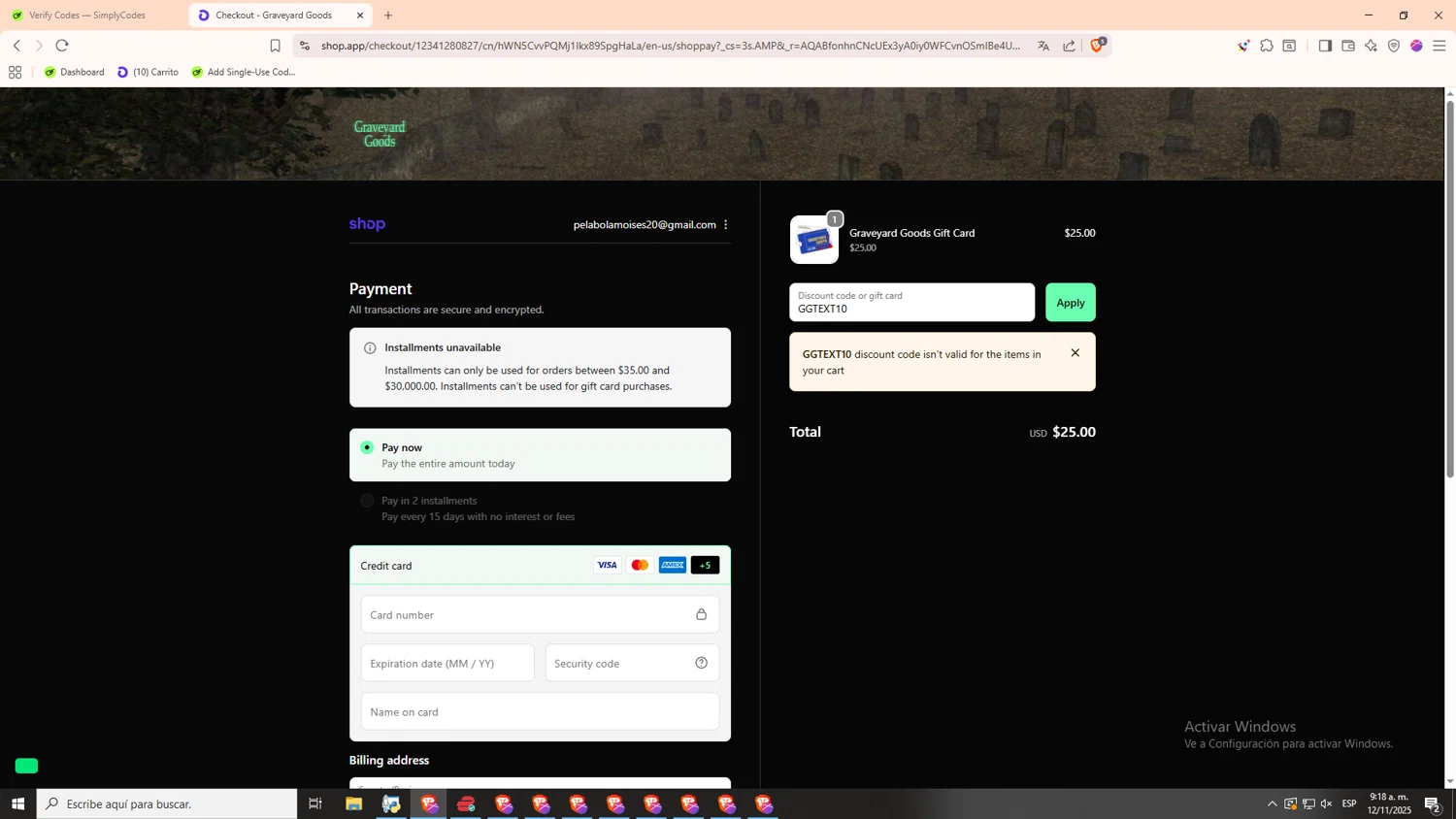
Task: Edit the discount code or gift card field
Action: 911,302
